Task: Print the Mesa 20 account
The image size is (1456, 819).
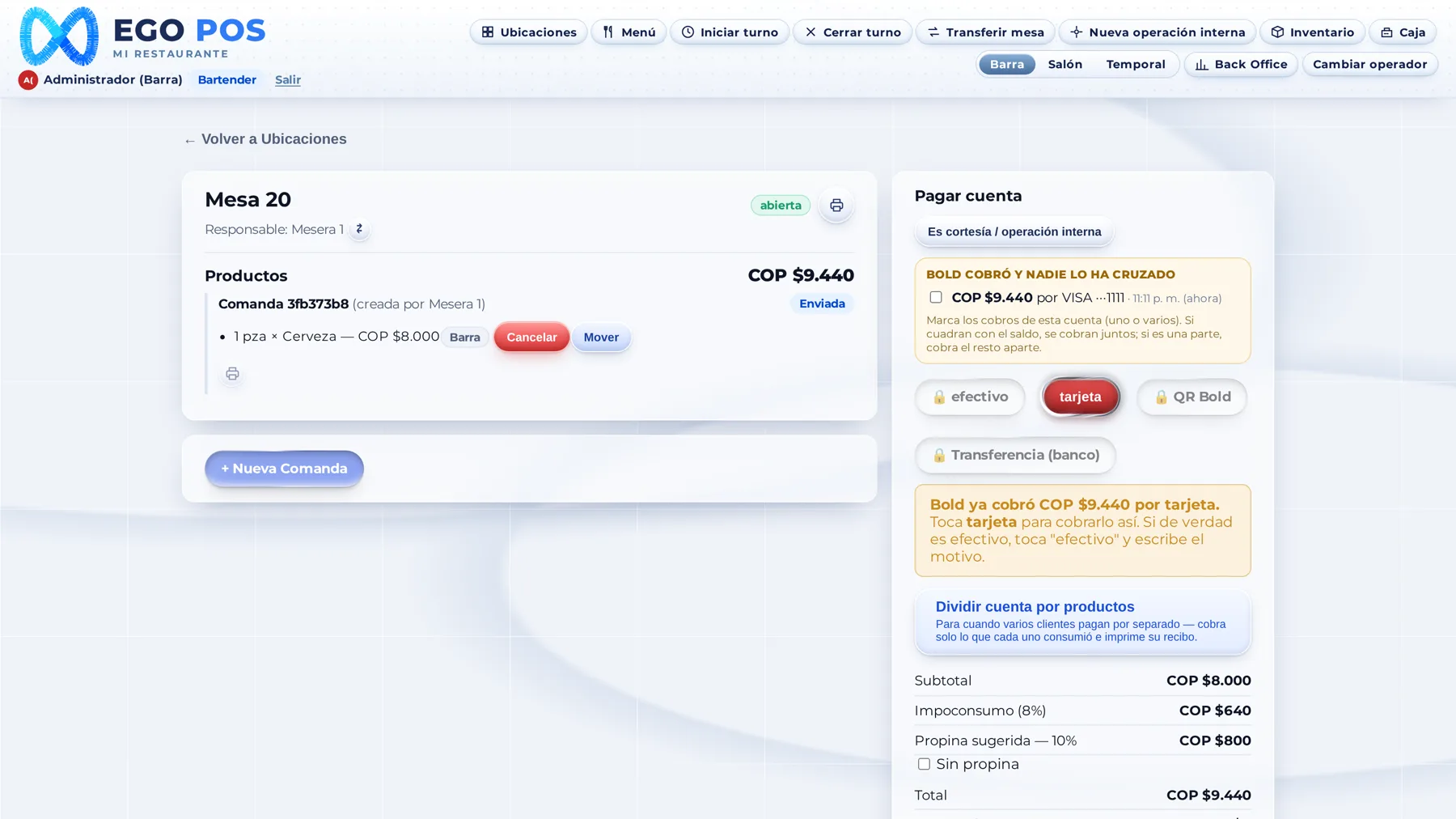Action: pos(836,206)
